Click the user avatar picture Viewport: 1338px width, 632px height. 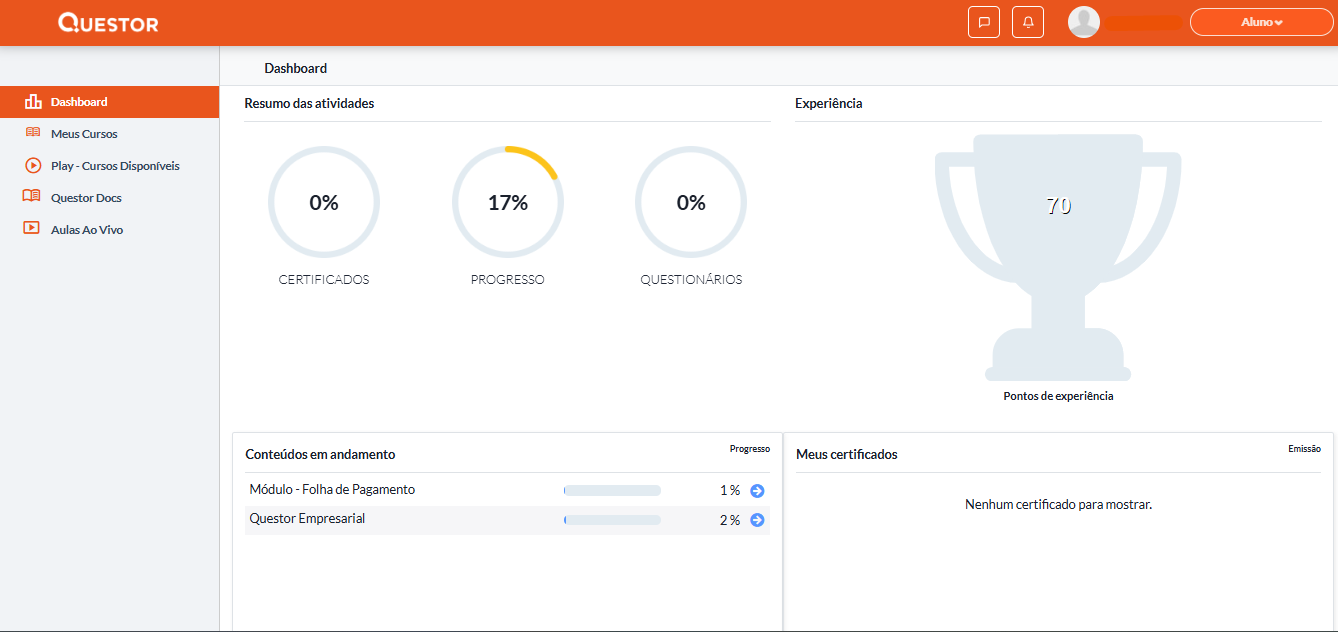tap(1084, 22)
